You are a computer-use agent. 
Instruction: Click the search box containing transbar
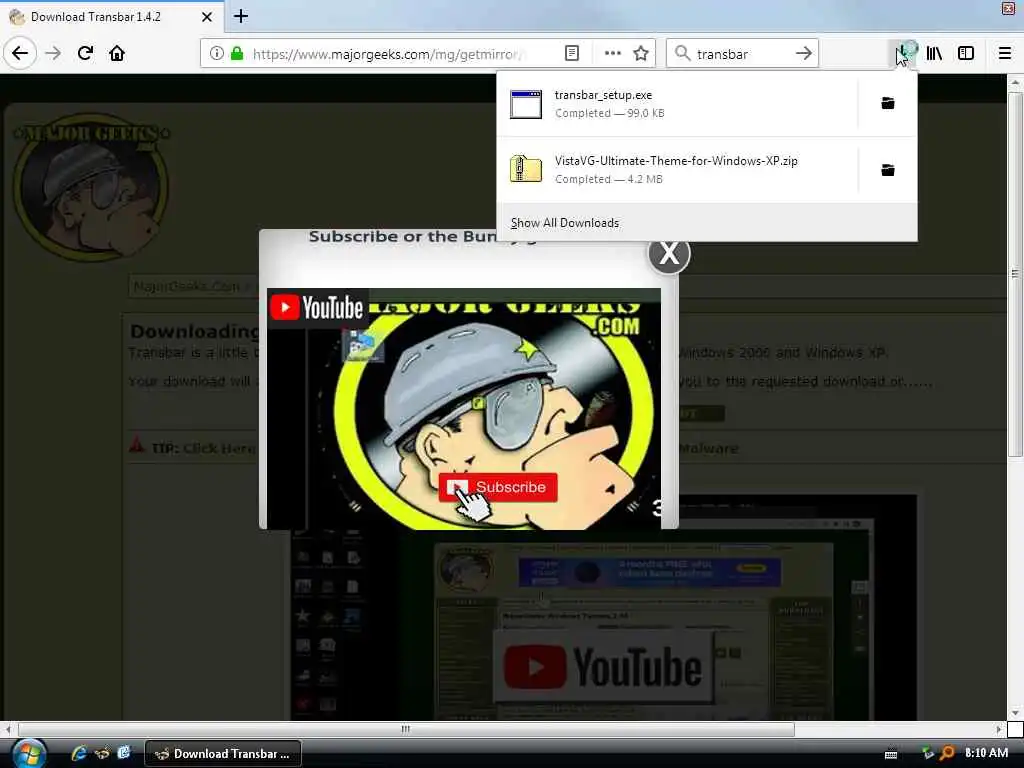(x=742, y=54)
